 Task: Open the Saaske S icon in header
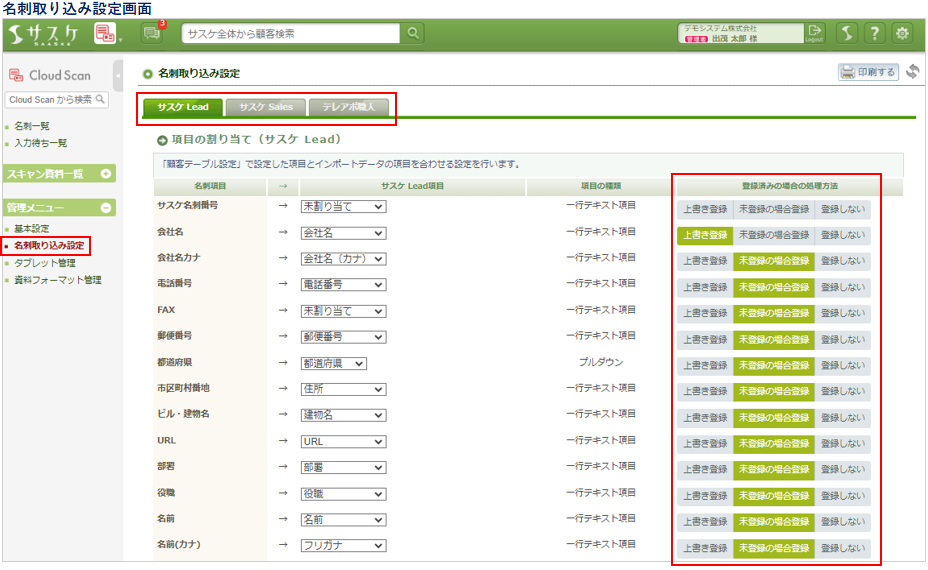click(x=848, y=33)
